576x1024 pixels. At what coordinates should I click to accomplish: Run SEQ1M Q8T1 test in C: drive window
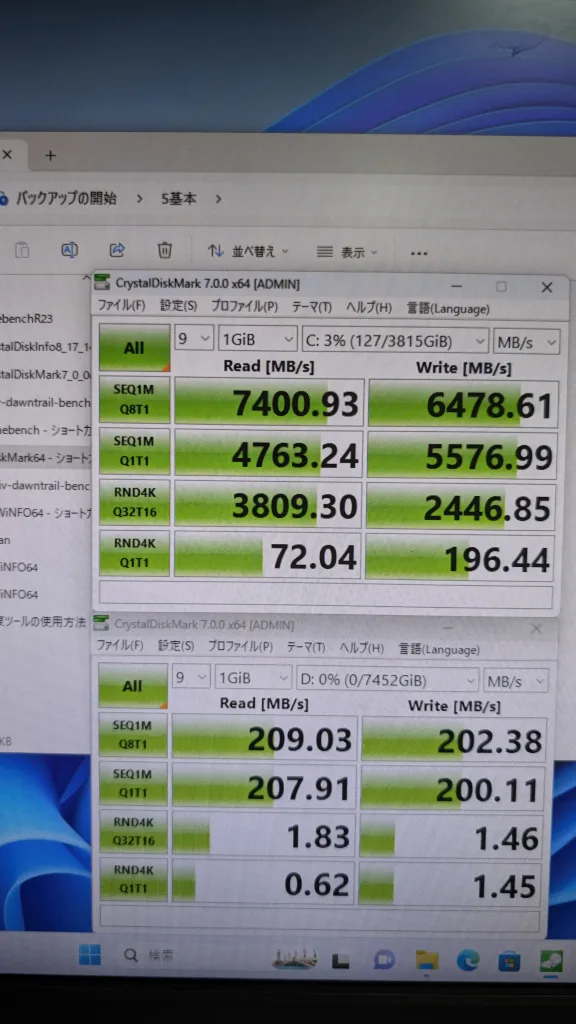[x=134, y=398]
